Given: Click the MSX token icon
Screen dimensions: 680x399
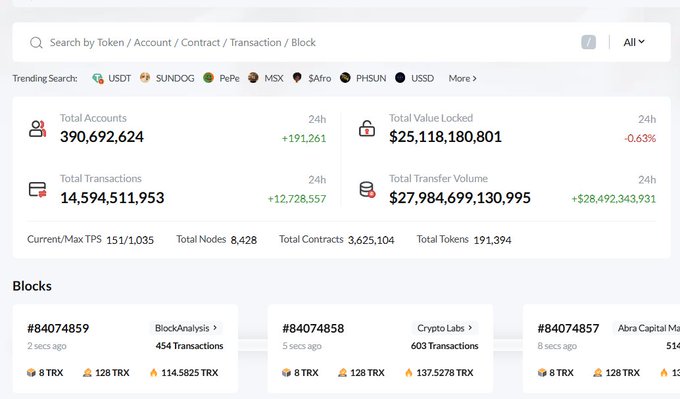Looking at the screenshot, I should pos(253,78).
